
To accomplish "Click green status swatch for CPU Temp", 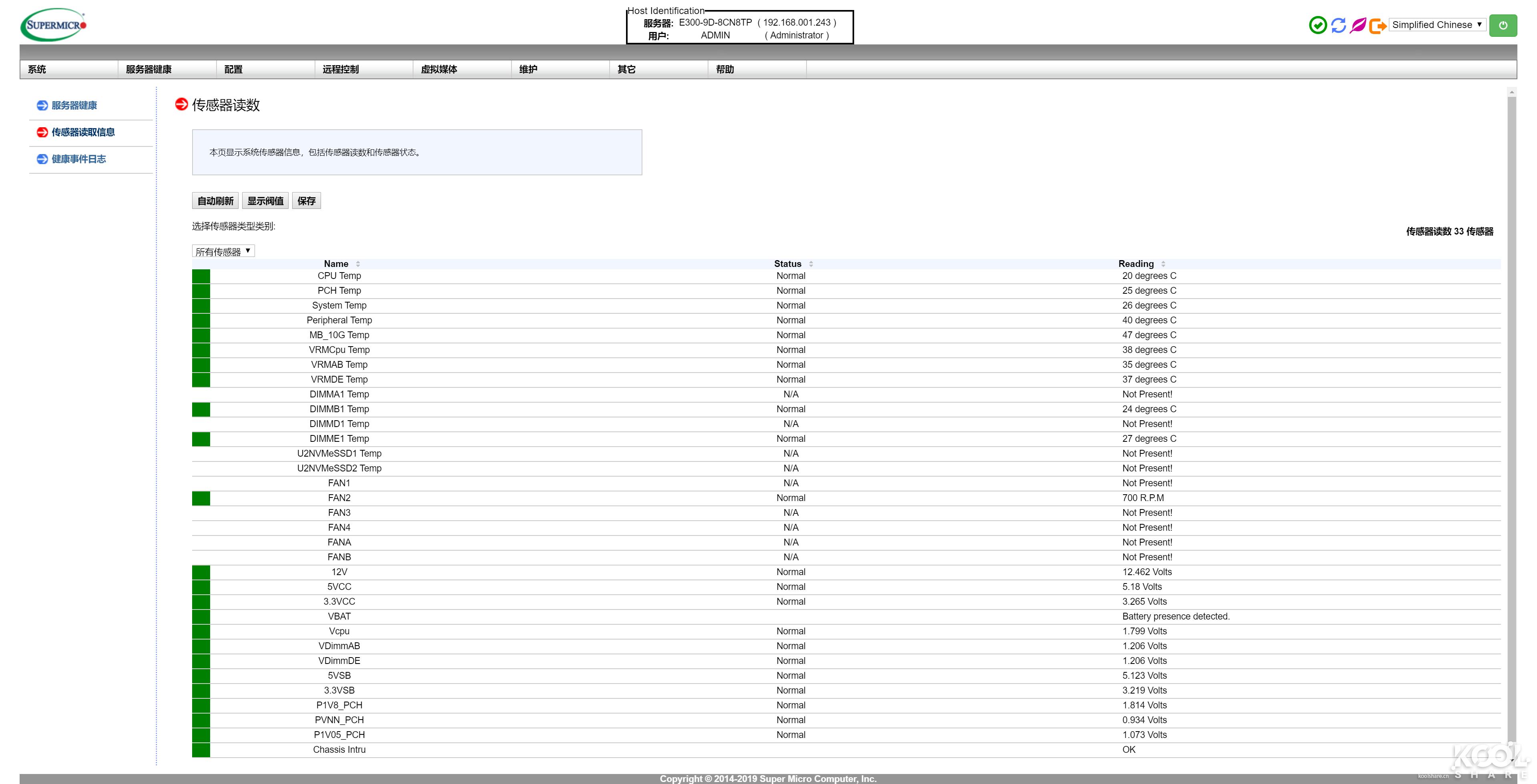I will point(201,276).
